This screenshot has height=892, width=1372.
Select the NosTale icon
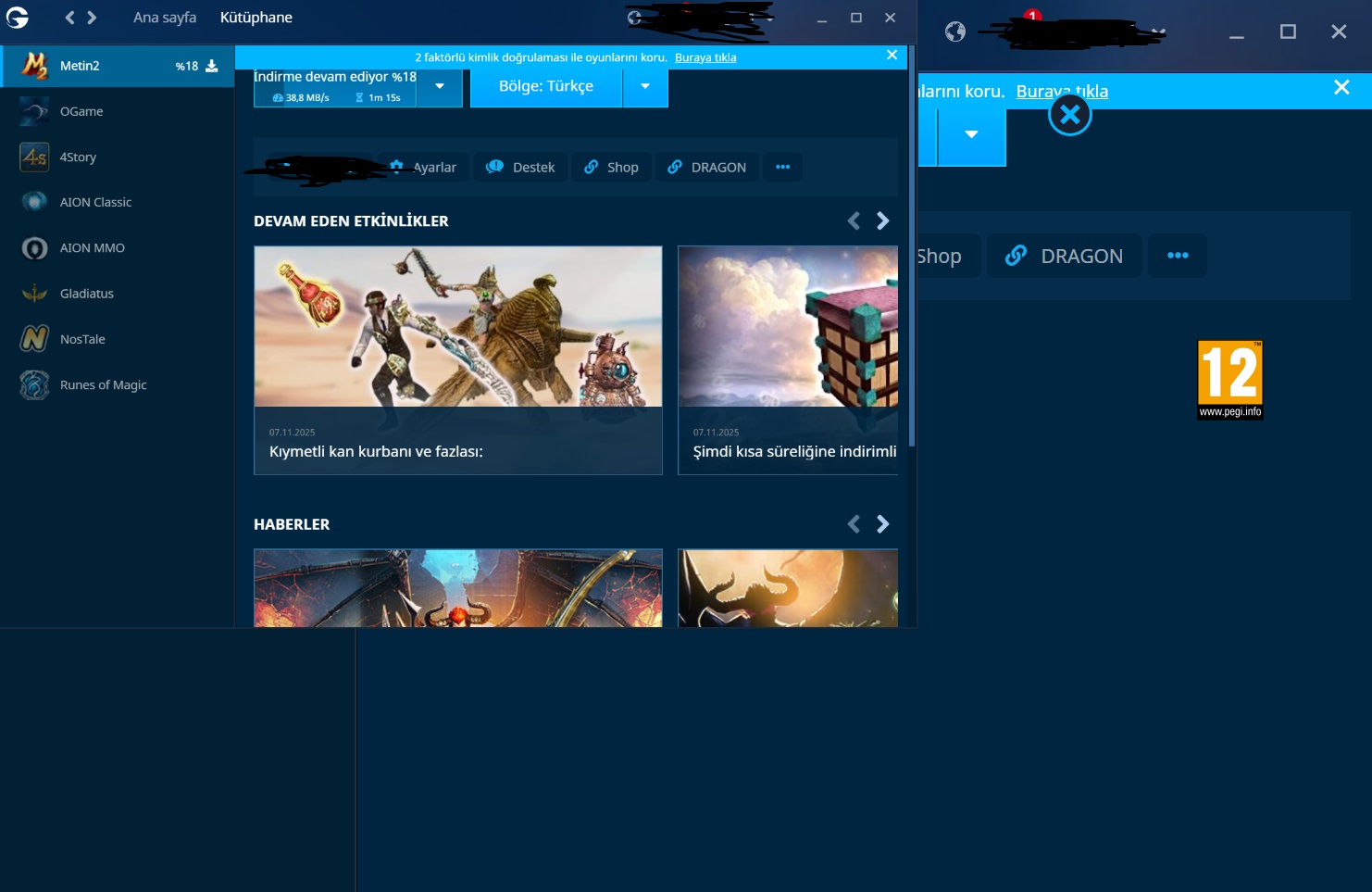[x=34, y=339]
